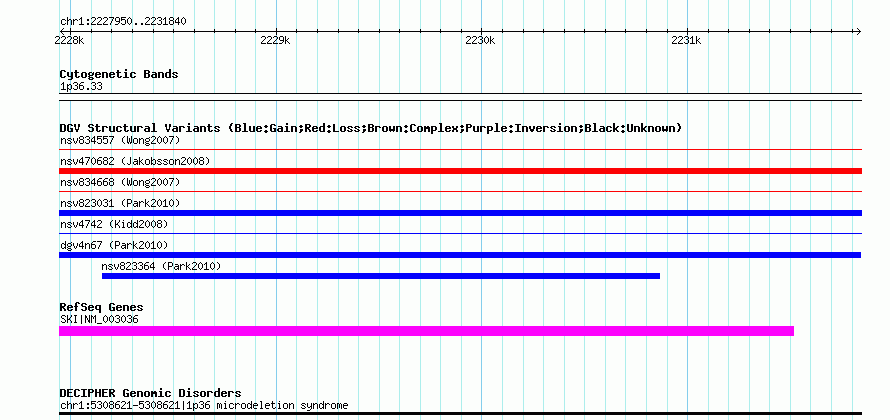Viewport: 890px width, 420px height.
Task: Click the nsv834668 (Wong2007) variant label
Action: coord(120,182)
